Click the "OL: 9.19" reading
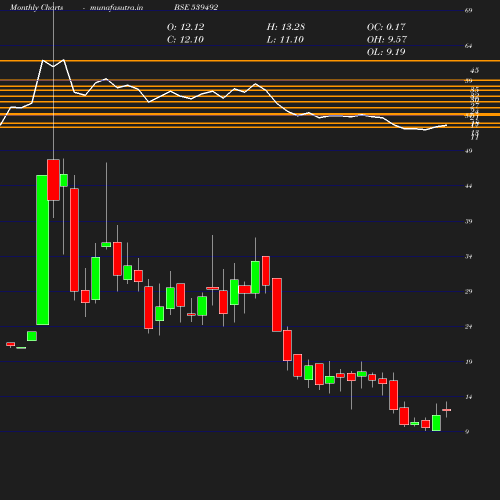This screenshot has width=500, height=500. coord(386,52)
